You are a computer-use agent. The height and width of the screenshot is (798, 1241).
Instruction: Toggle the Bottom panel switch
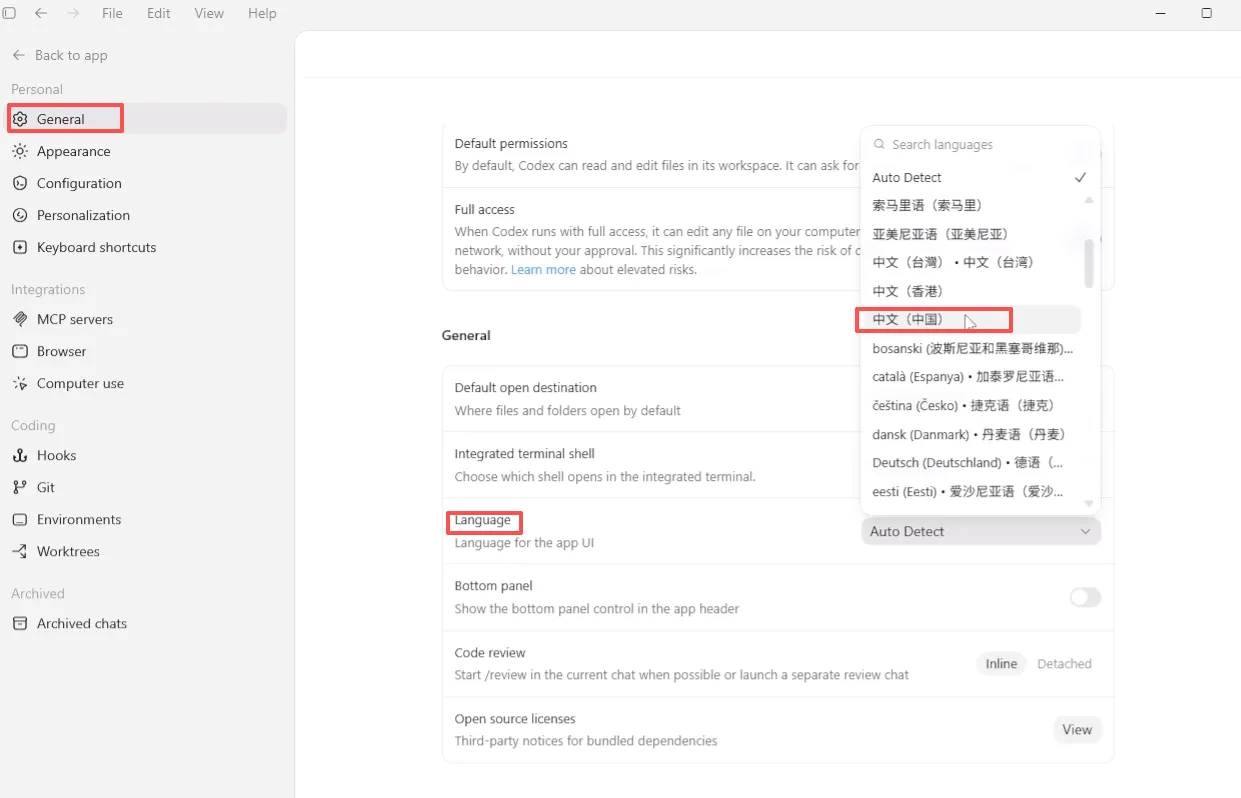click(1085, 597)
